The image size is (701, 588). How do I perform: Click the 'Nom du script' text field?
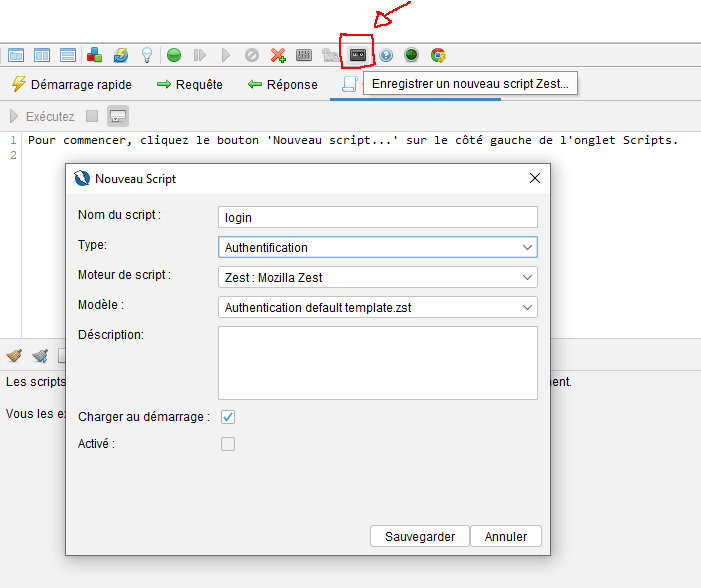(377, 217)
